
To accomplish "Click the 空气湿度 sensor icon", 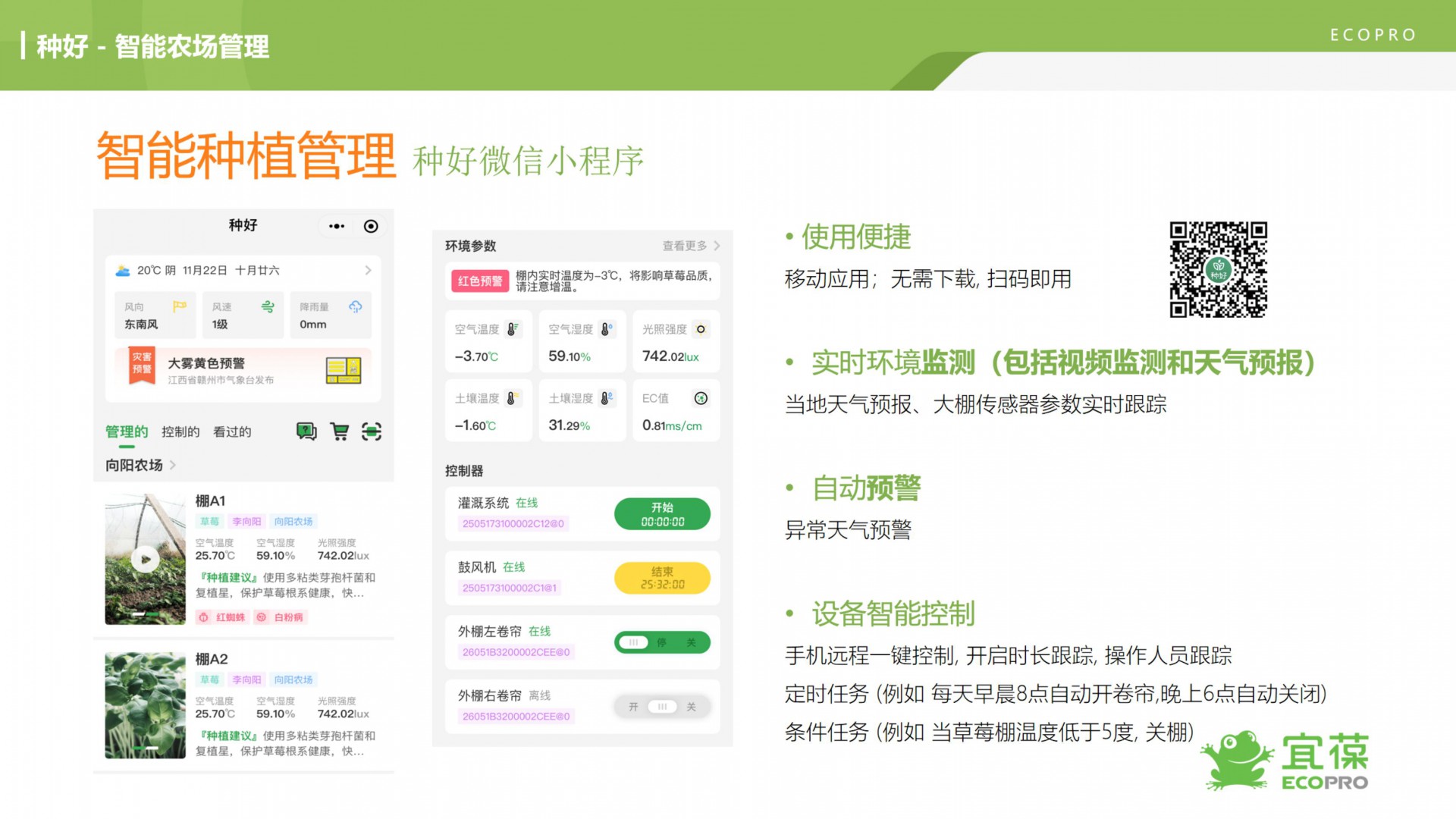I will click(606, 329).
